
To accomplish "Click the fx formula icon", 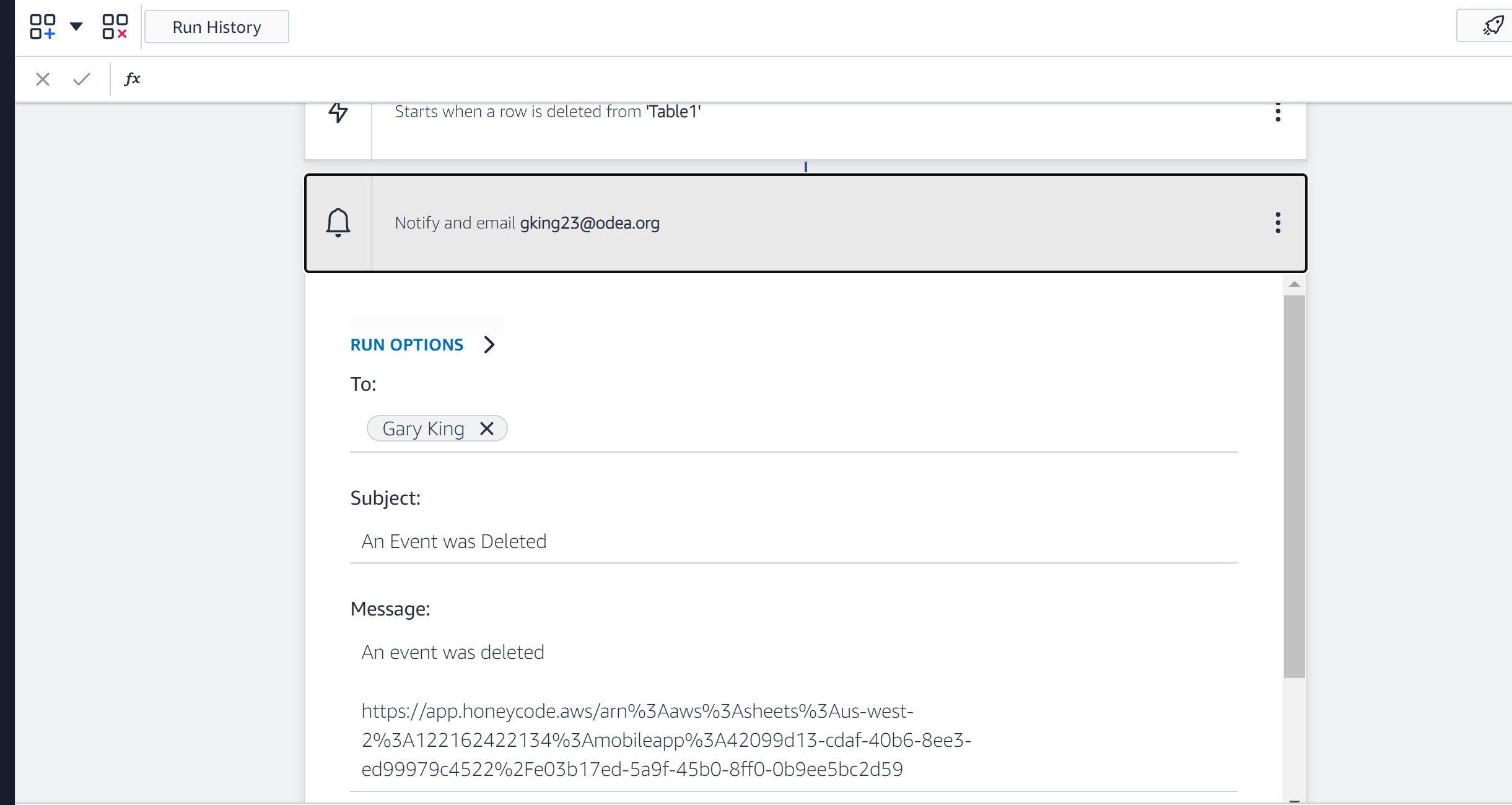I will (x=133, y=79).
